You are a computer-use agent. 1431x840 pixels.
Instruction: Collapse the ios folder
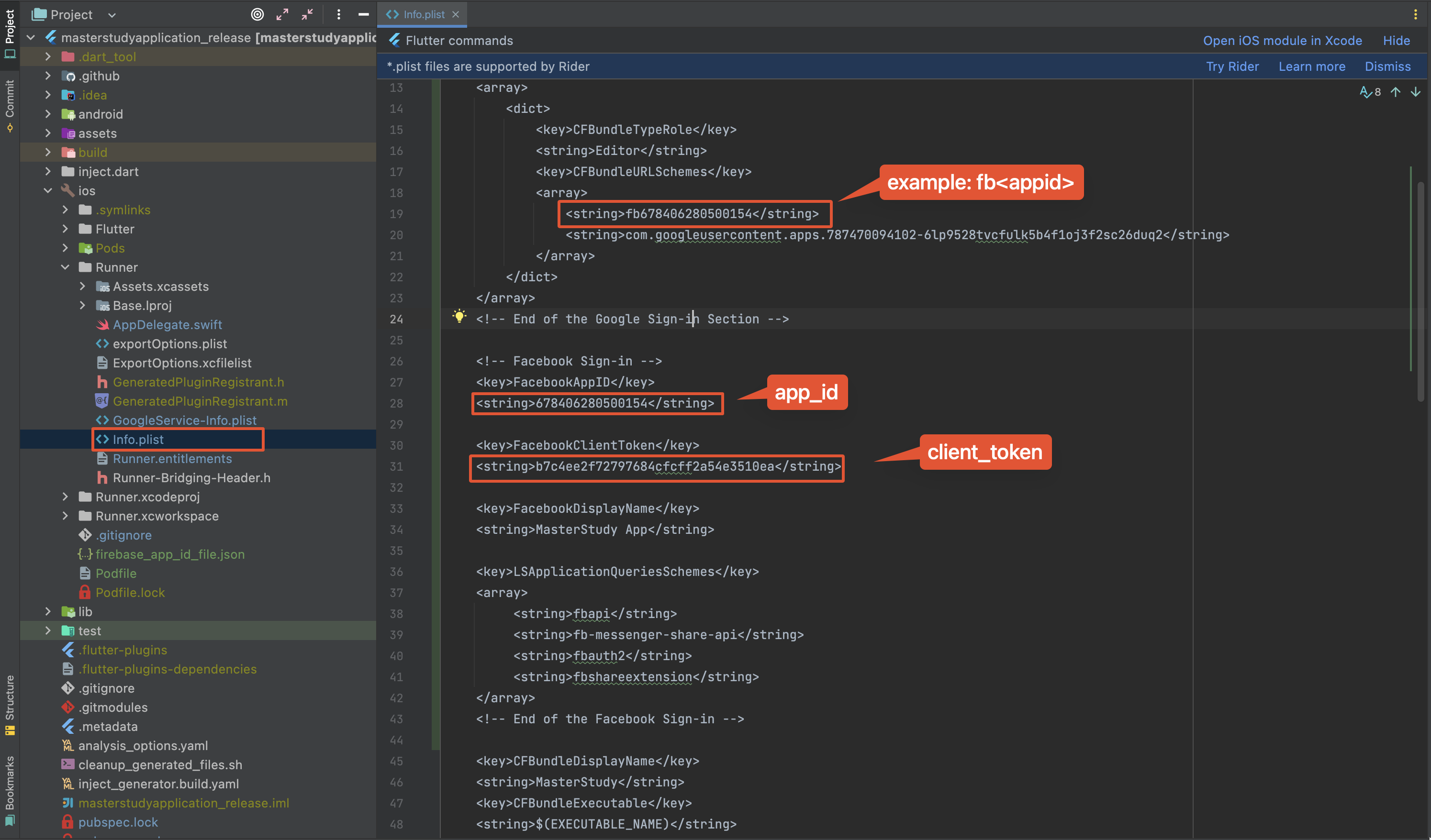click(x=48, y=191)
